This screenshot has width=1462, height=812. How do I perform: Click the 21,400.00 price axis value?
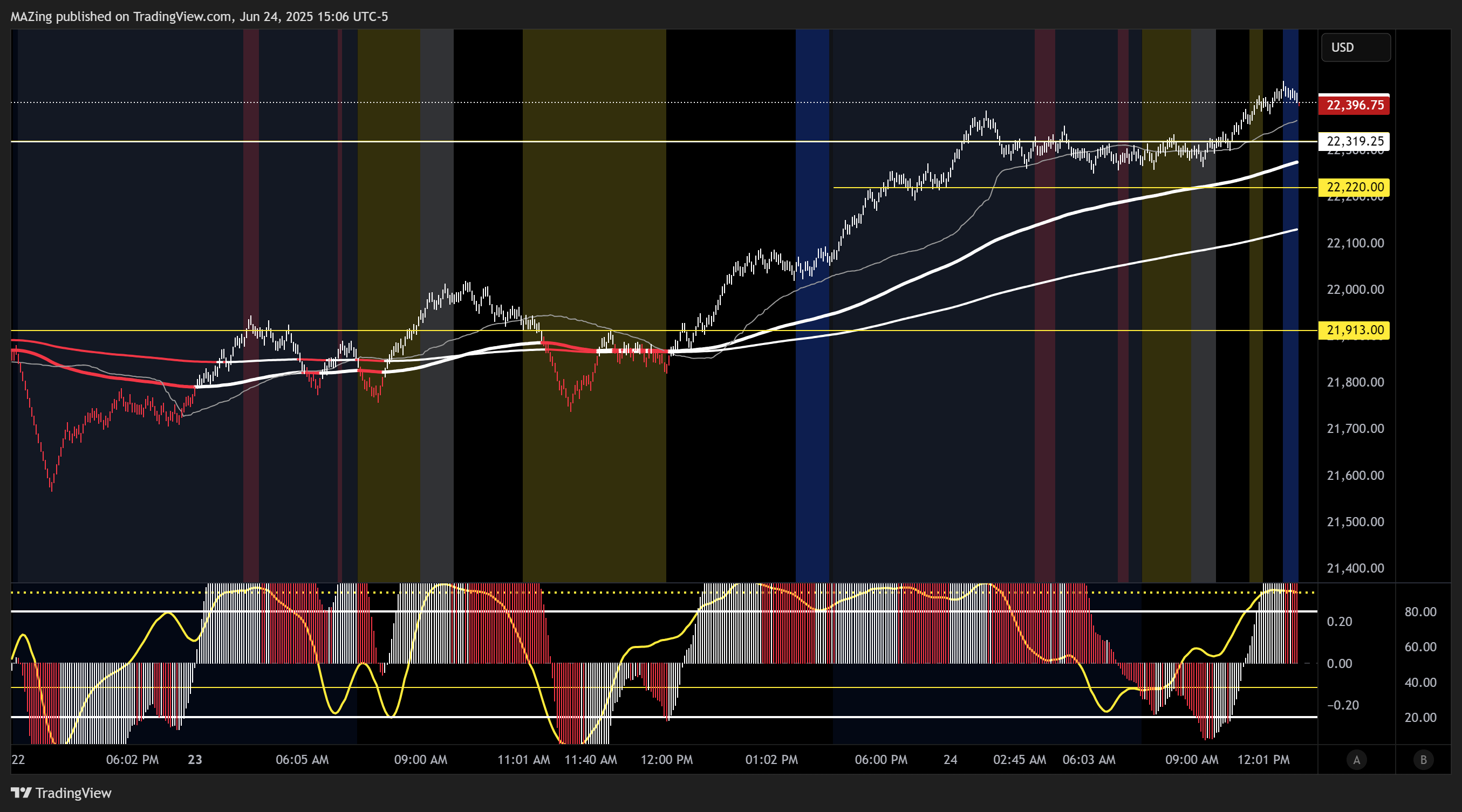[x=1355, y=568]
